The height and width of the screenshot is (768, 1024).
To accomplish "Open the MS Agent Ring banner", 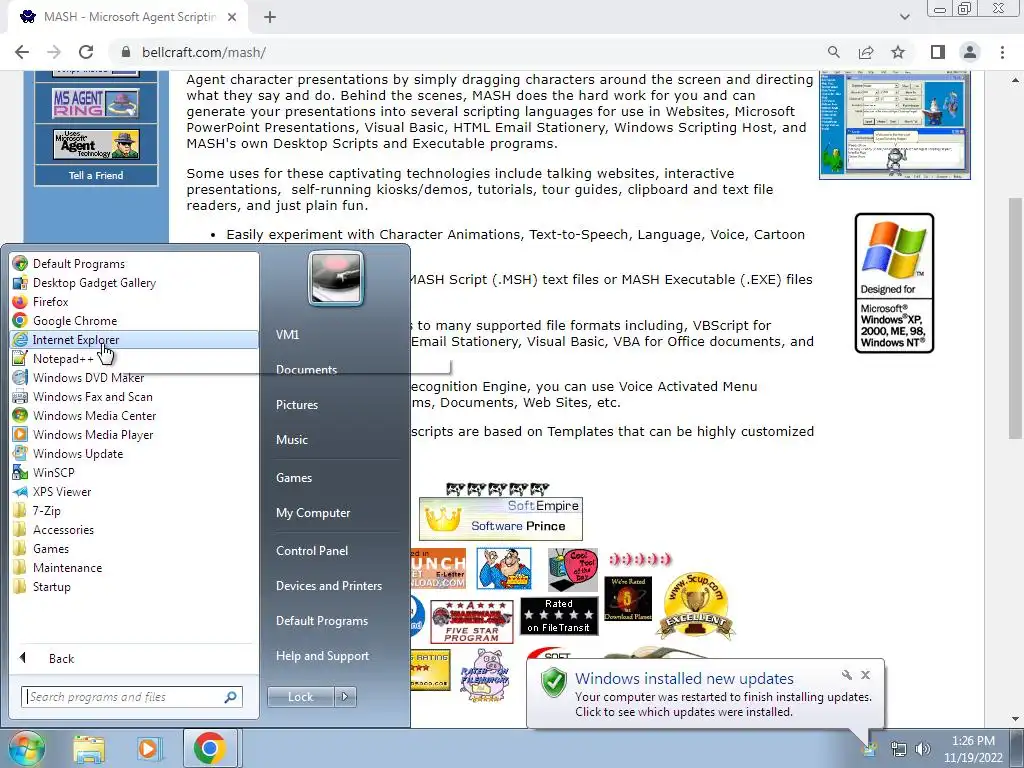I will click(96, 103).
